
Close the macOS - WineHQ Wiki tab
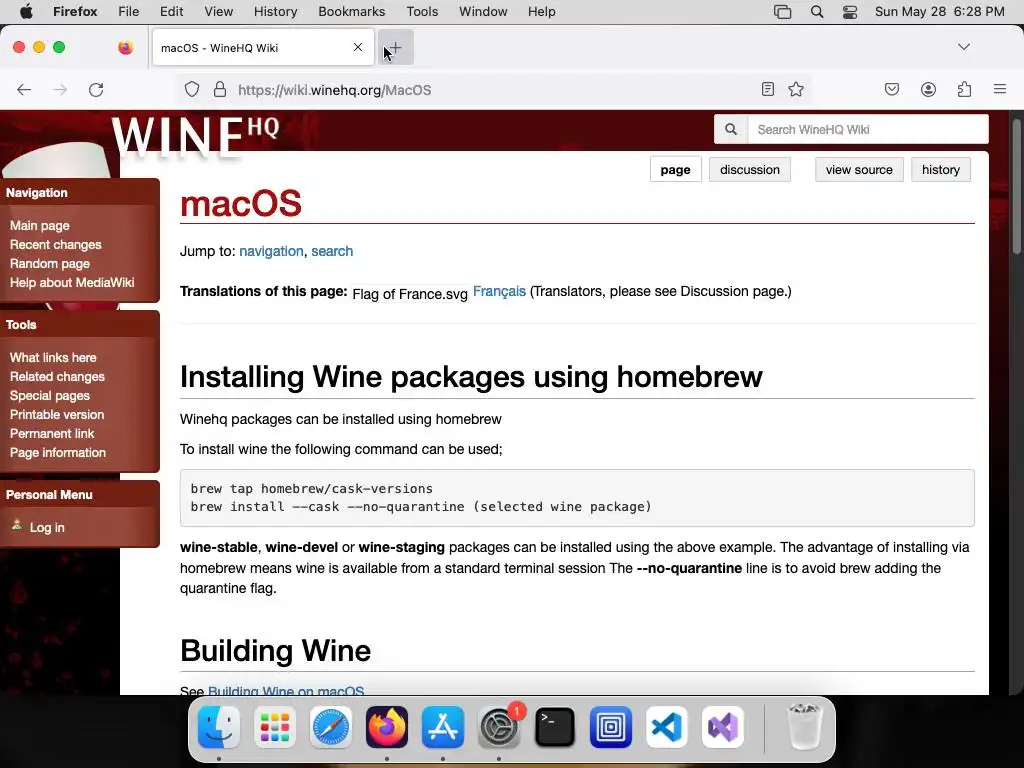click(358, 47)
